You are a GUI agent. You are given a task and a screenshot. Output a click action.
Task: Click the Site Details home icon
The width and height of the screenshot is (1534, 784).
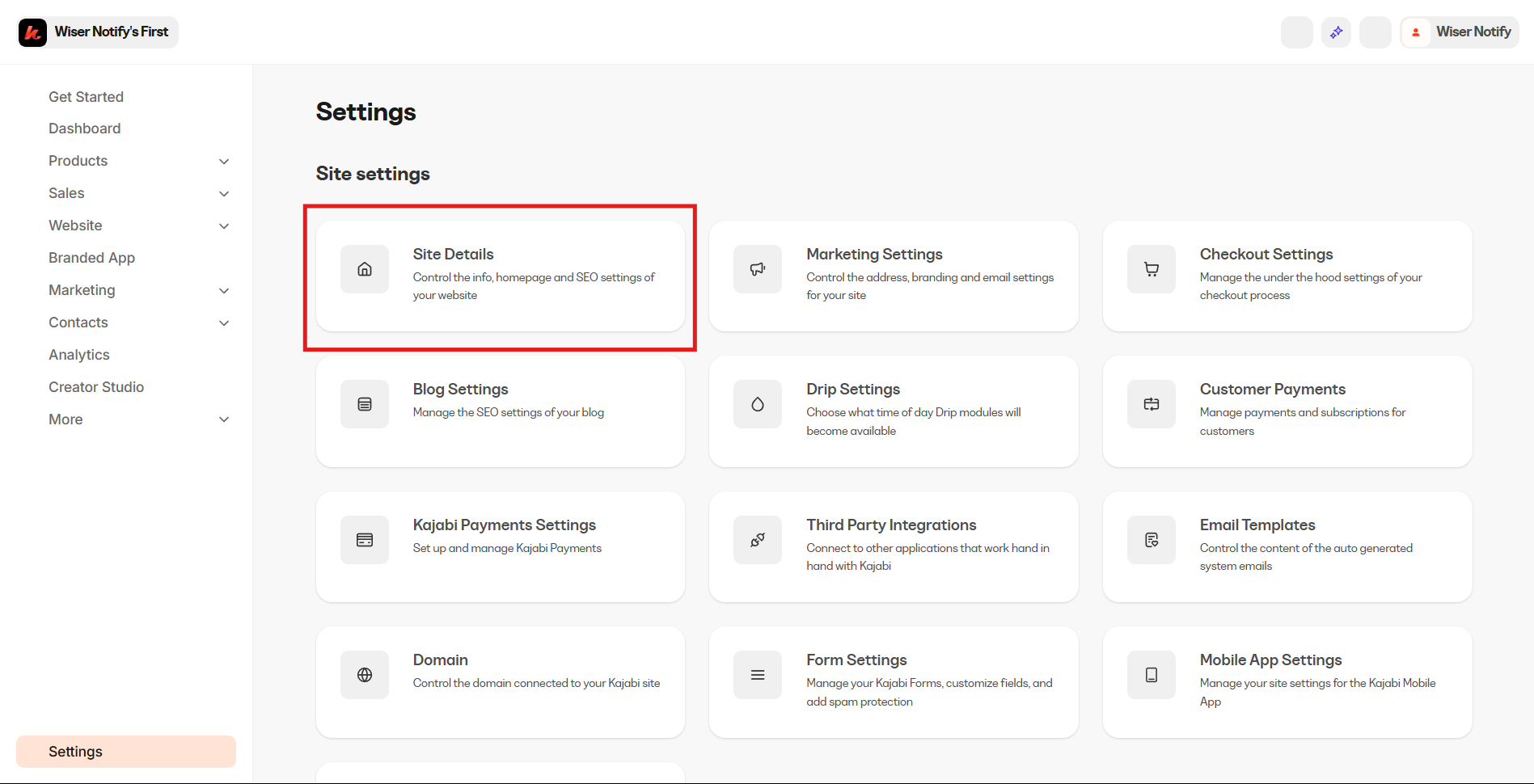click(x=365, y=269)
